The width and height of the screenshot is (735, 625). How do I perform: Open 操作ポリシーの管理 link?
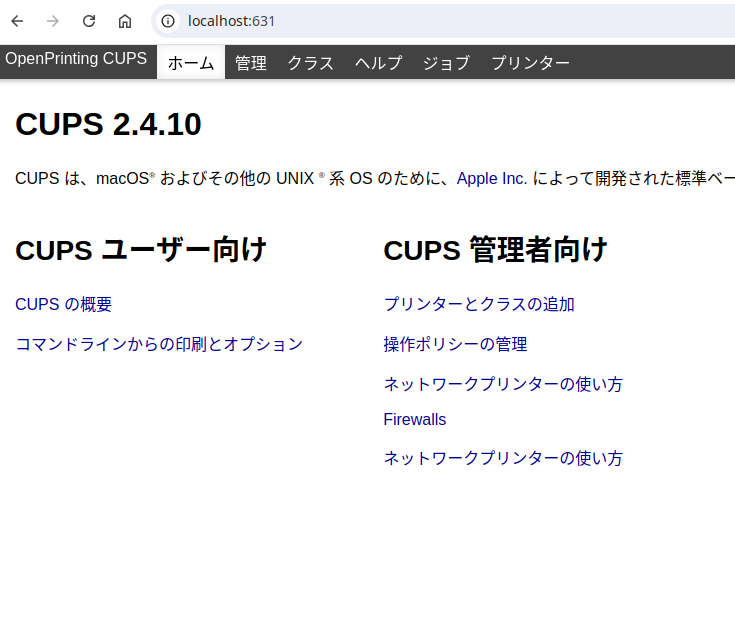[455, 345]
